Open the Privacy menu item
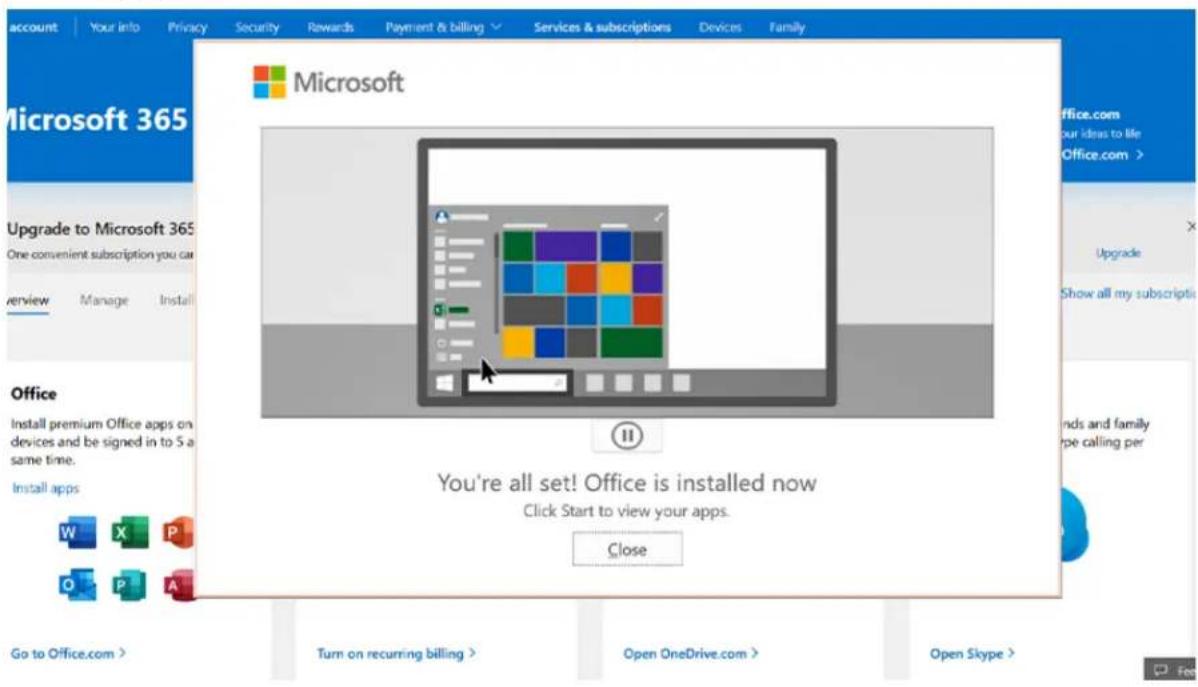Image resolution: width=1198 pixels, height=687 pixels. pos(187,27)
